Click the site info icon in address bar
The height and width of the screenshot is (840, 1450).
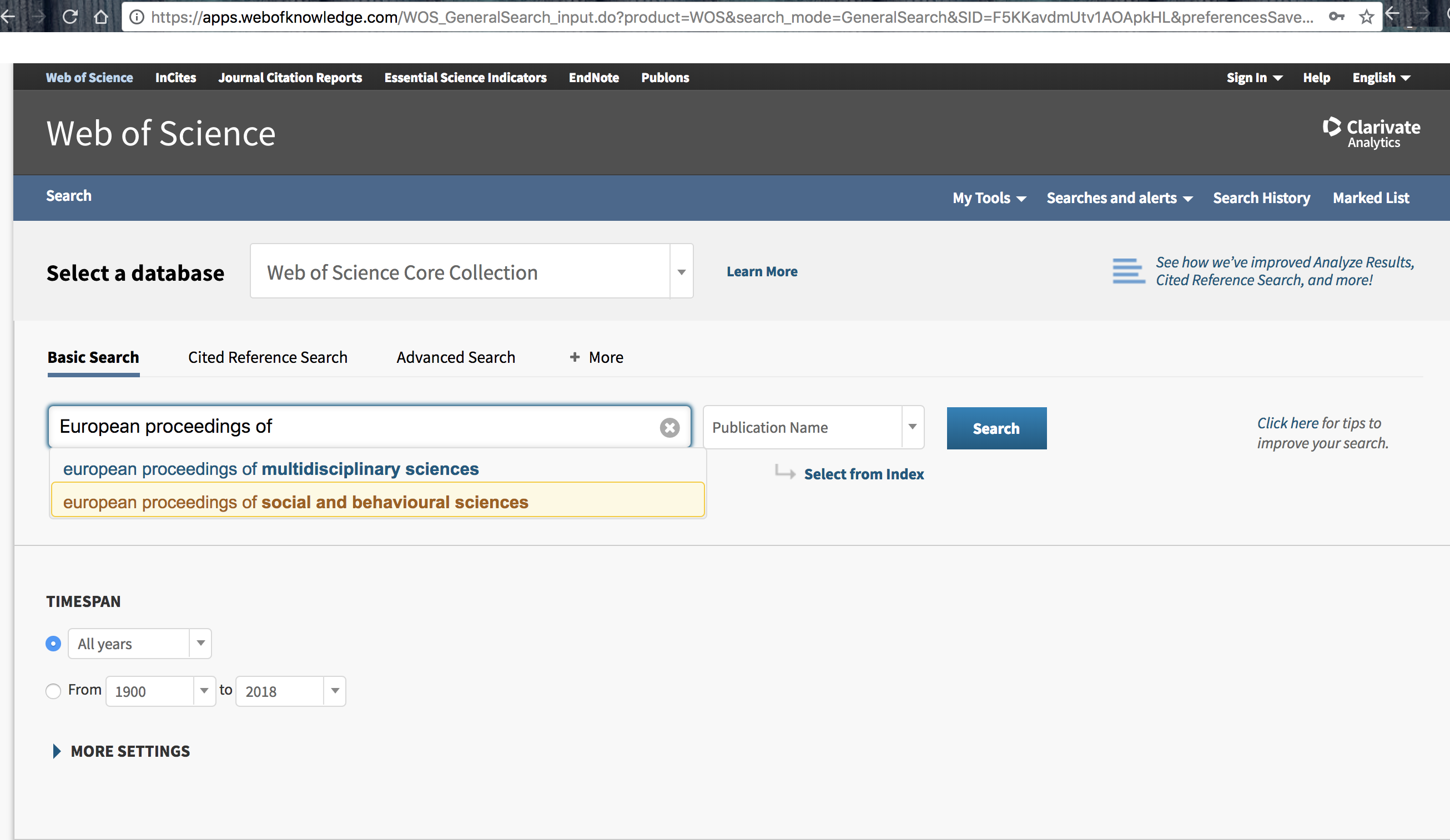point(137,17)
